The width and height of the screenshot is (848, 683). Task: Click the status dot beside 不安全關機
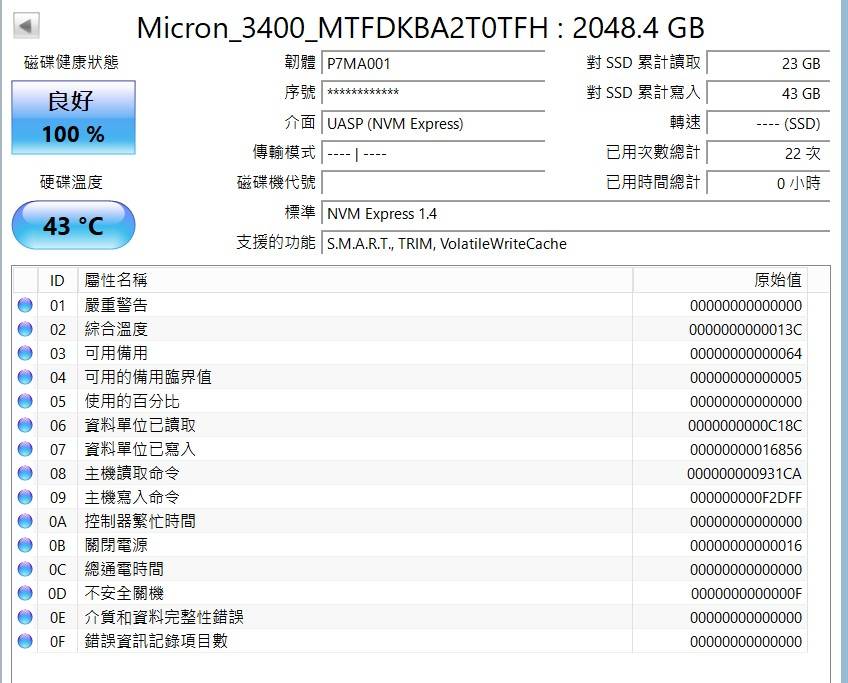click(25, 593)
